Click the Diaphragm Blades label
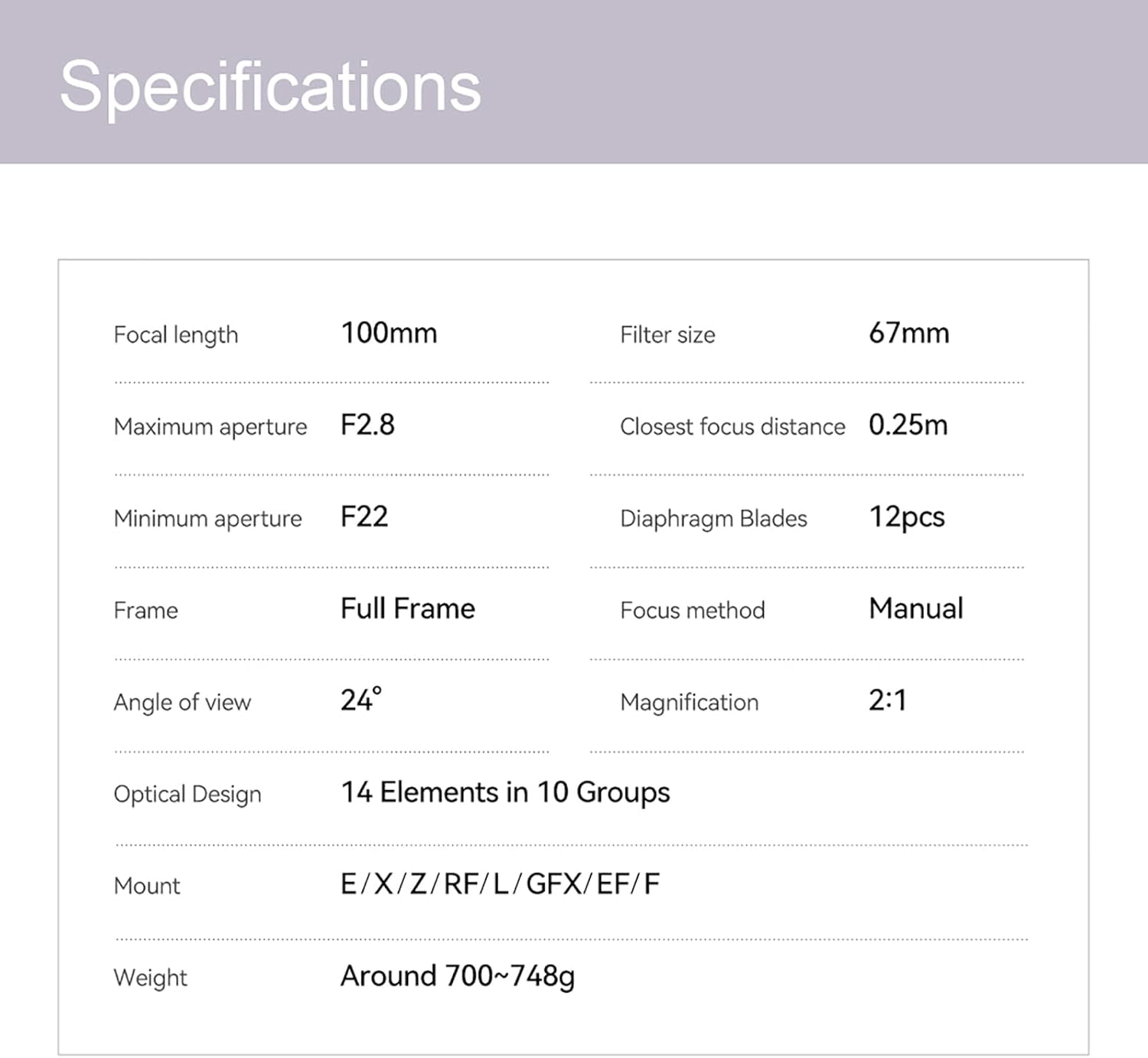This screenshot has height=1058, width=1148. pos(713,518)
